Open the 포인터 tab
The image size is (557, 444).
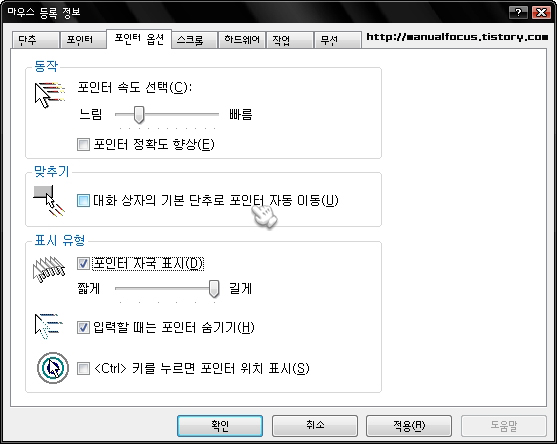[83, 40]
